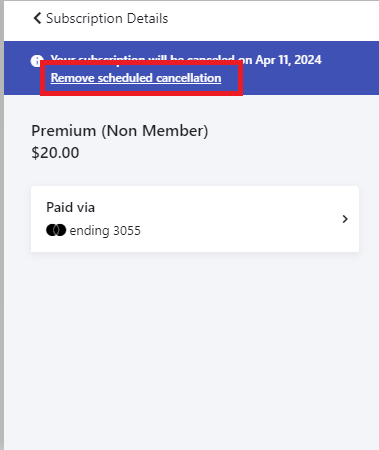The width and height of the screenshot is (379, 450).
Task: Click the Apr 11, 2024 cancellation date
Action: coord(288,60)
